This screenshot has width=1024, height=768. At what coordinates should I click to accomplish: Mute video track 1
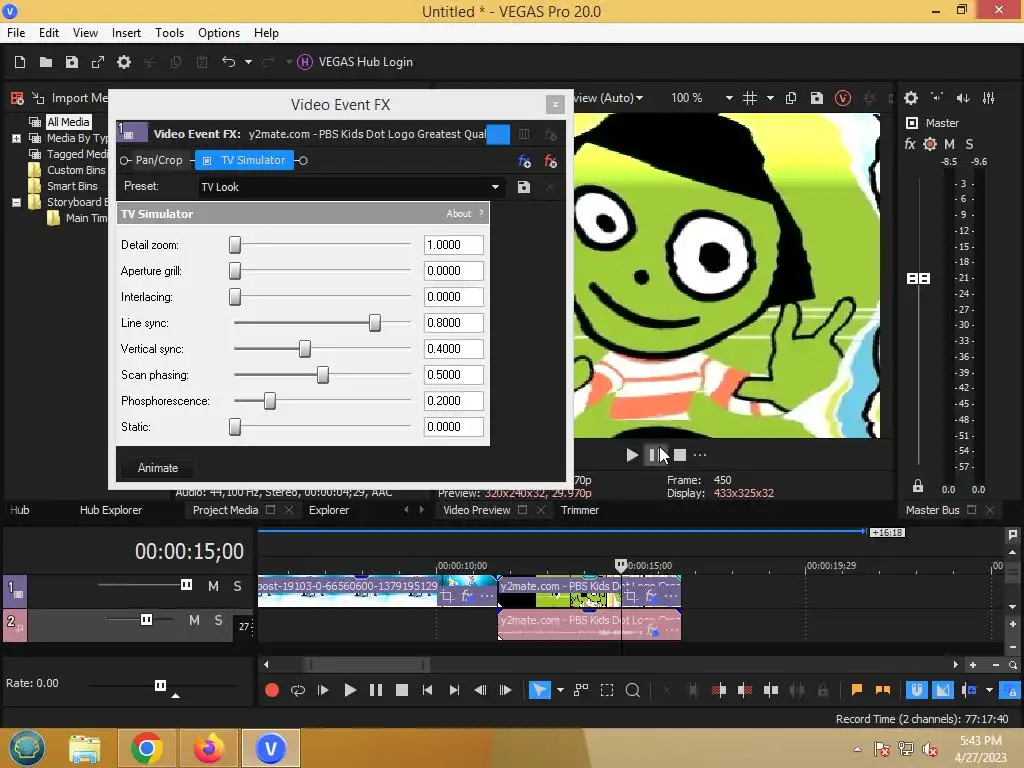click(x=213, y=586)
